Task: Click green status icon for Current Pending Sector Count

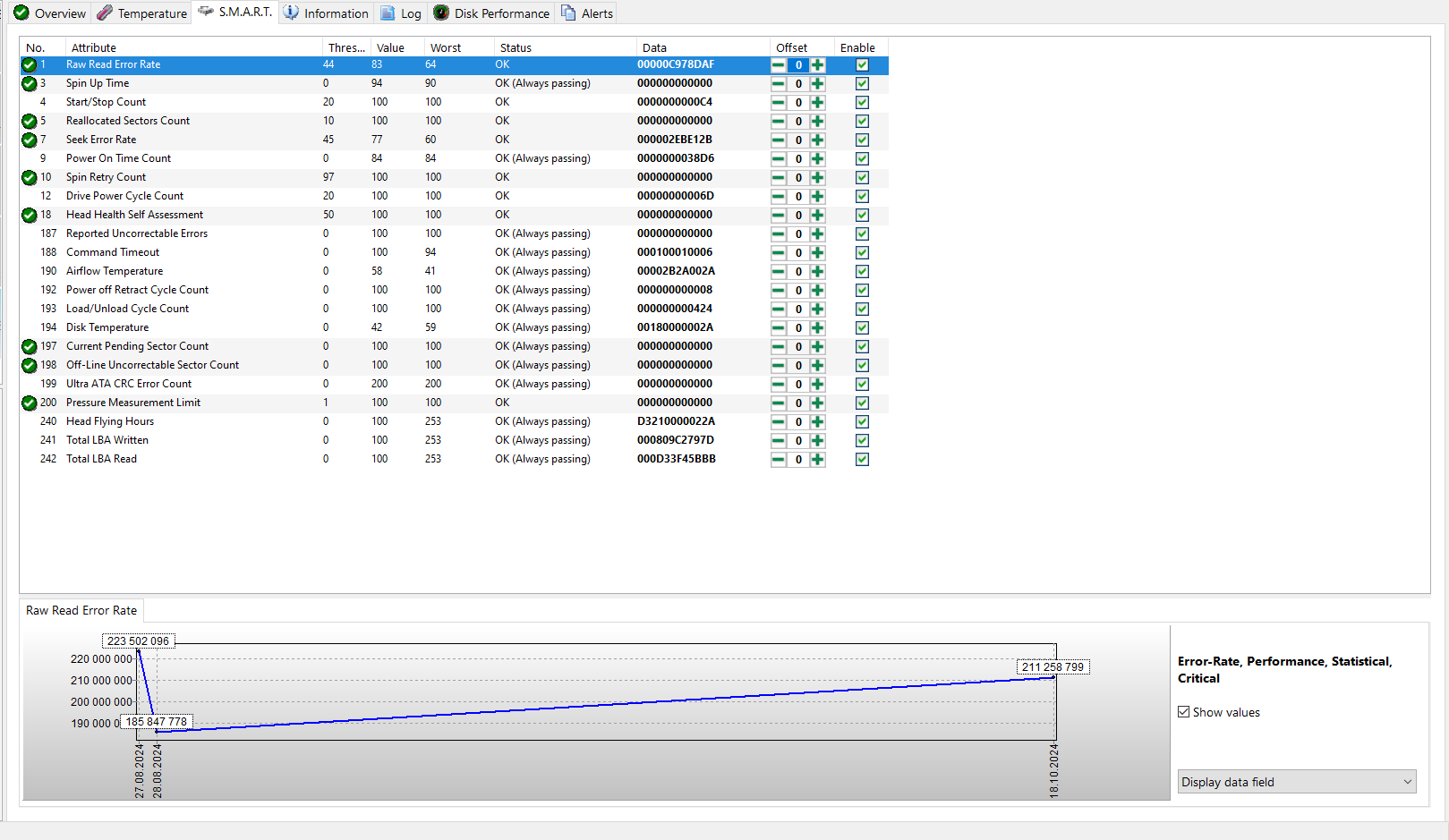Action: coord(30,347)
